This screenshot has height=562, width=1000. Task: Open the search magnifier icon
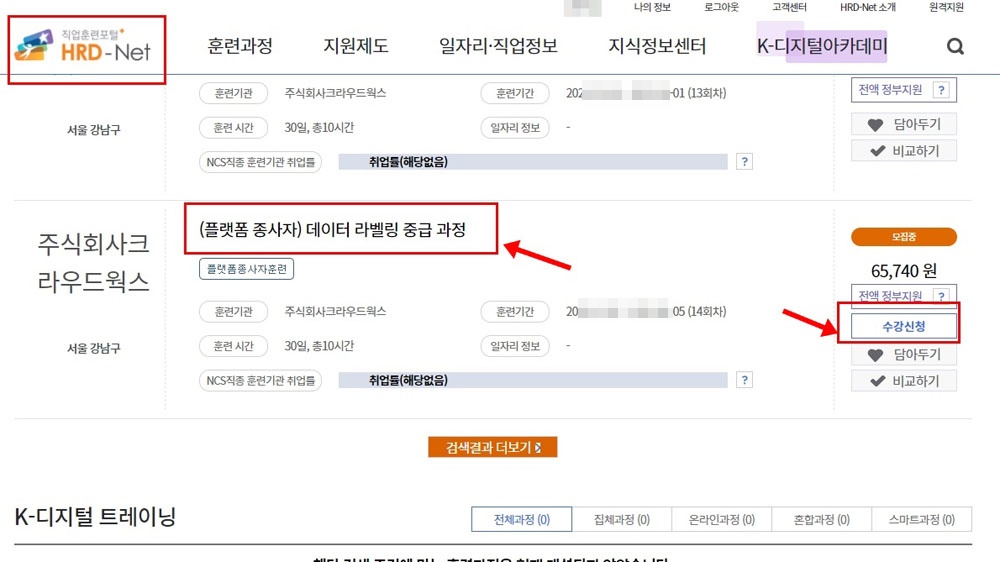(x=955, y=46)
